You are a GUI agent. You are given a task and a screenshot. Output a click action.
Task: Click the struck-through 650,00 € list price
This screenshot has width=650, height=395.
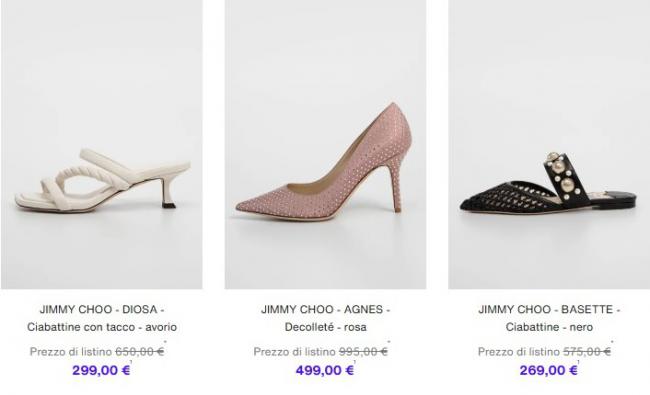140,351
